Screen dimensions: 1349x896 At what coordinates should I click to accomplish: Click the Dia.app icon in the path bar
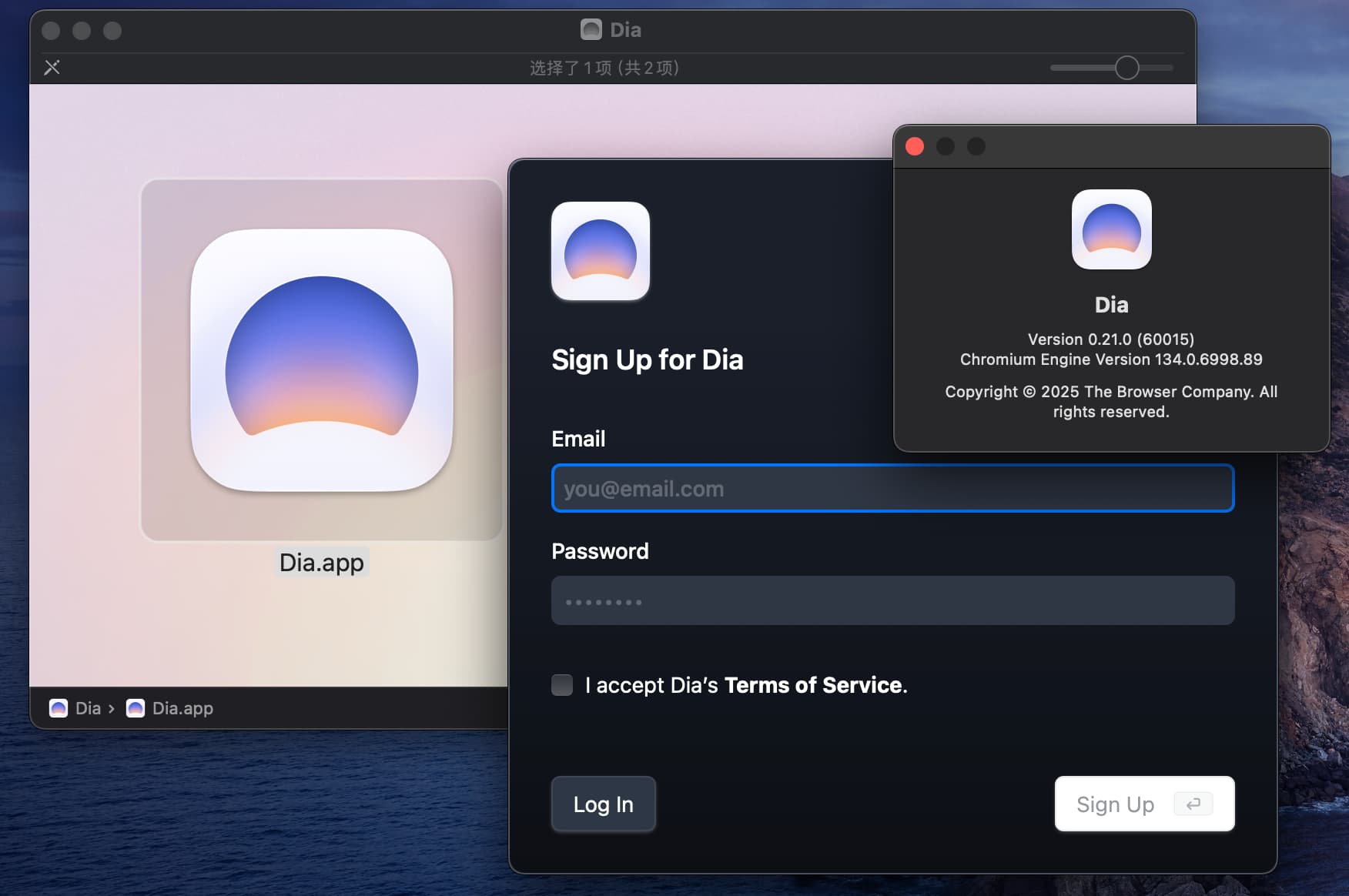point(136,708)
